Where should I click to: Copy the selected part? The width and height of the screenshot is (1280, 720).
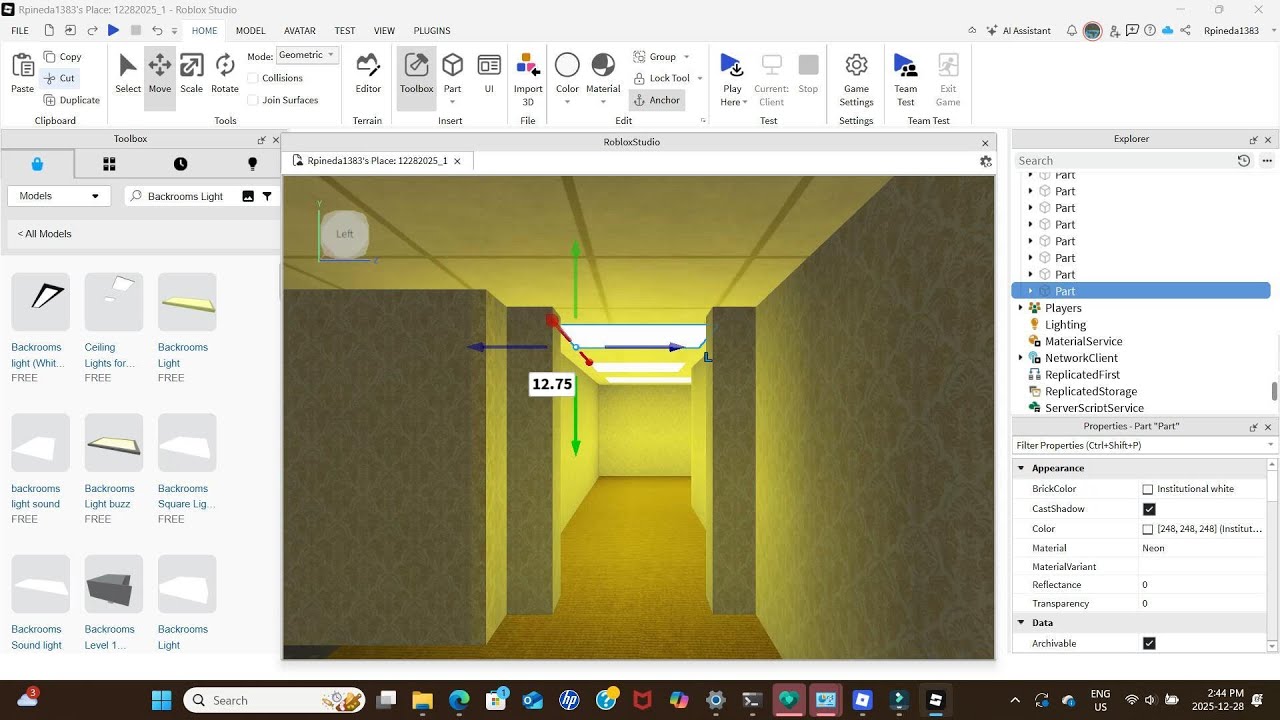pyautogui.click(x=63, y=57)
